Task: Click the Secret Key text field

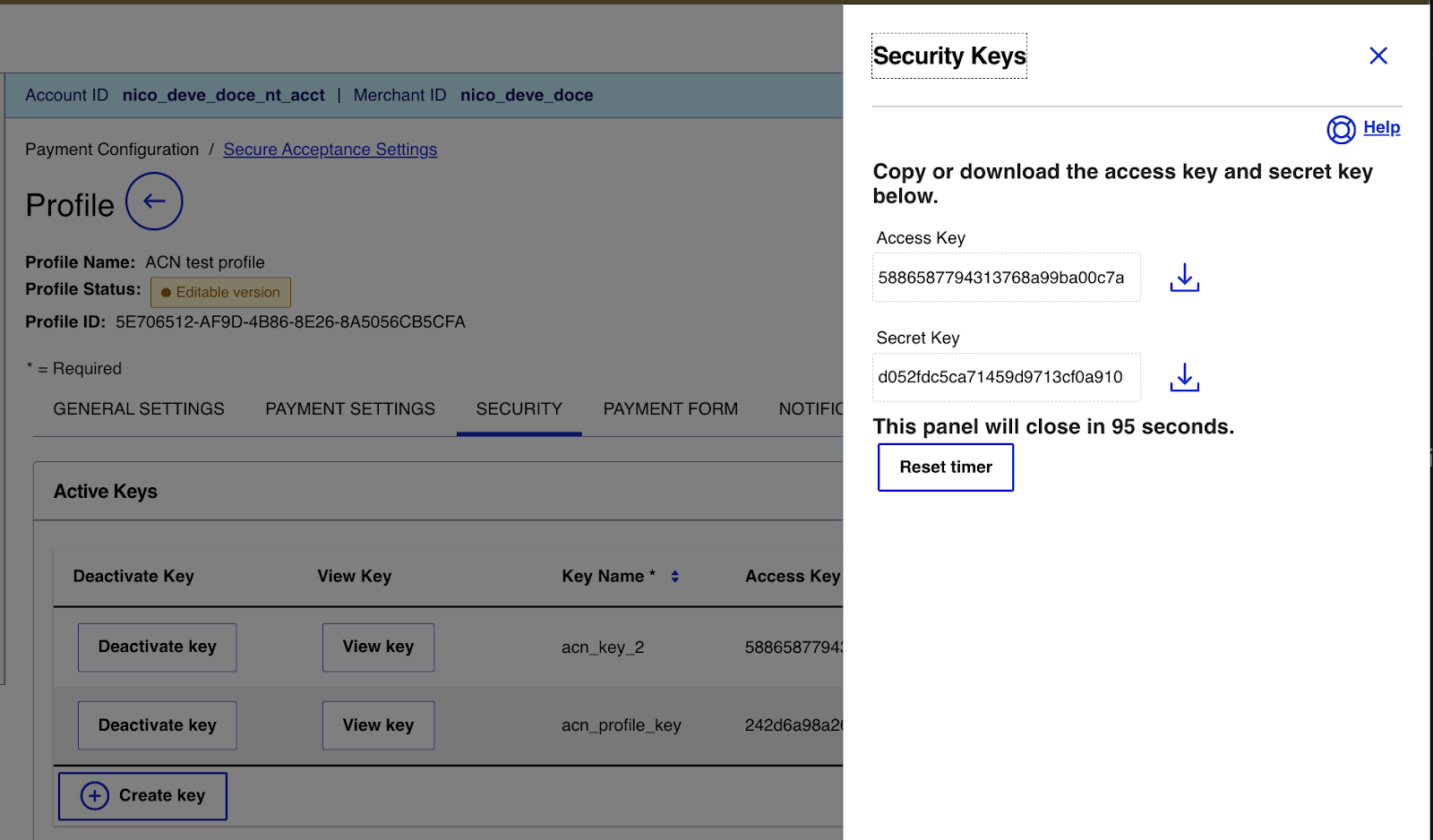Action: (1006, 378)
